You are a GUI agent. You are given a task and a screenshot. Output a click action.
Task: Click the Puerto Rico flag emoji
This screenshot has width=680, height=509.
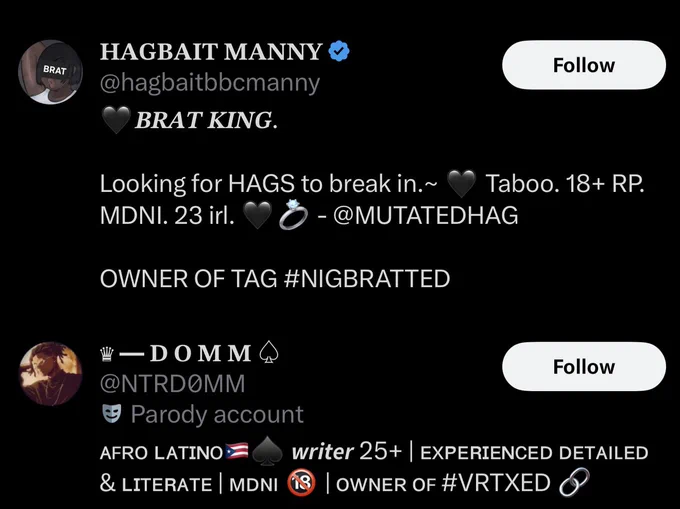click(x=237, y=452)
